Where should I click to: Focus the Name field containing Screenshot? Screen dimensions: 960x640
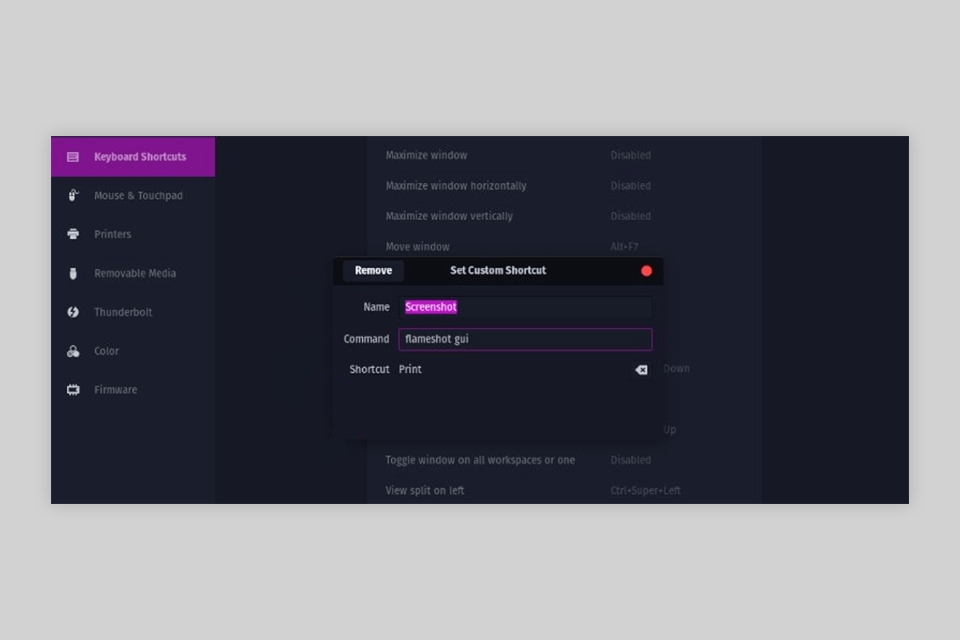tap(525, 307)
